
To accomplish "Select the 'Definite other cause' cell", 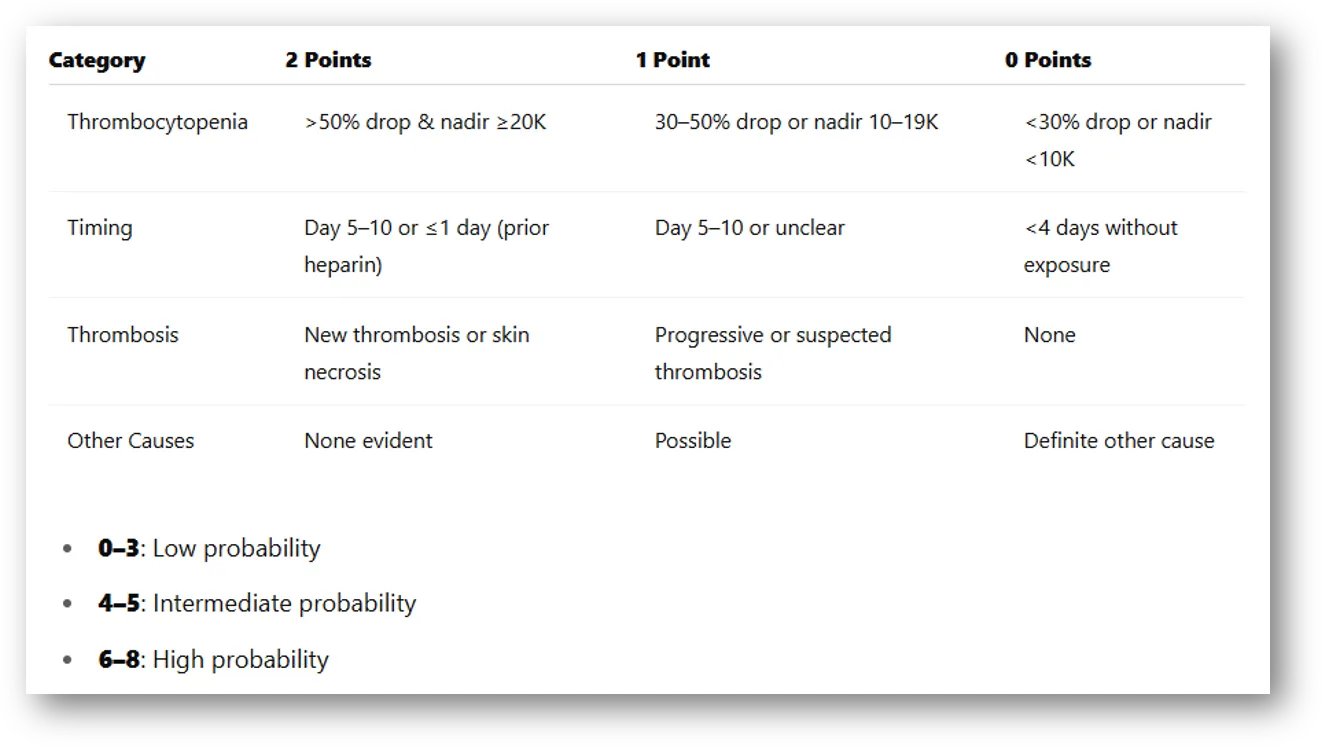I will (x=1118, y=441).
